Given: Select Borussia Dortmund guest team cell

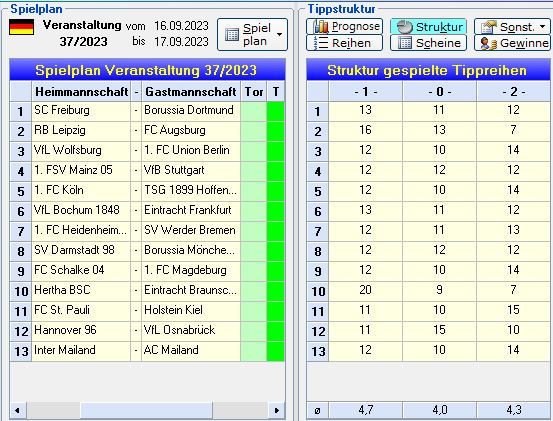Looking at the screenshot, I should click(191, 111).
